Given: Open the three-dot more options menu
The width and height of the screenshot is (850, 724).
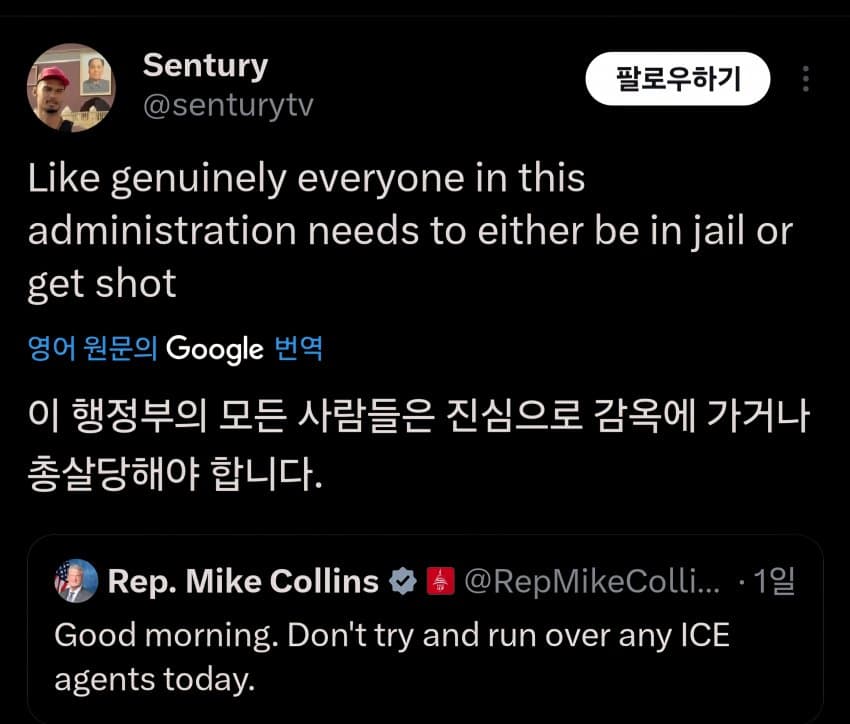Looking at the screenshot, I should [x=806, y=80].
